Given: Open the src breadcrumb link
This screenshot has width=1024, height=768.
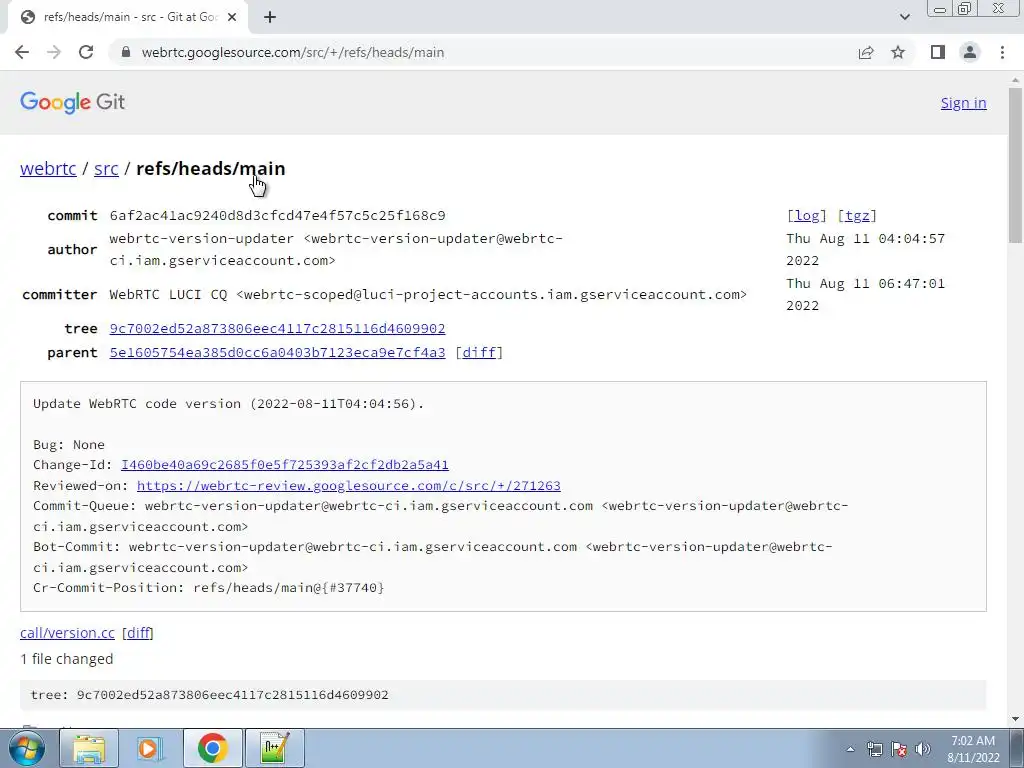Looking at the screenshot, I should tap(106, 168).
